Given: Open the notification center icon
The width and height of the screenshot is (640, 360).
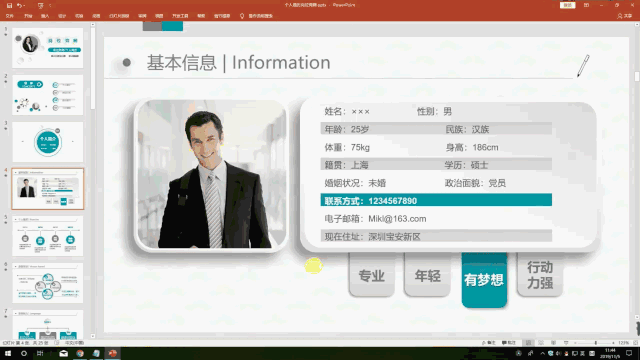Looking at the screenshot, I should (x=629, y=353).
